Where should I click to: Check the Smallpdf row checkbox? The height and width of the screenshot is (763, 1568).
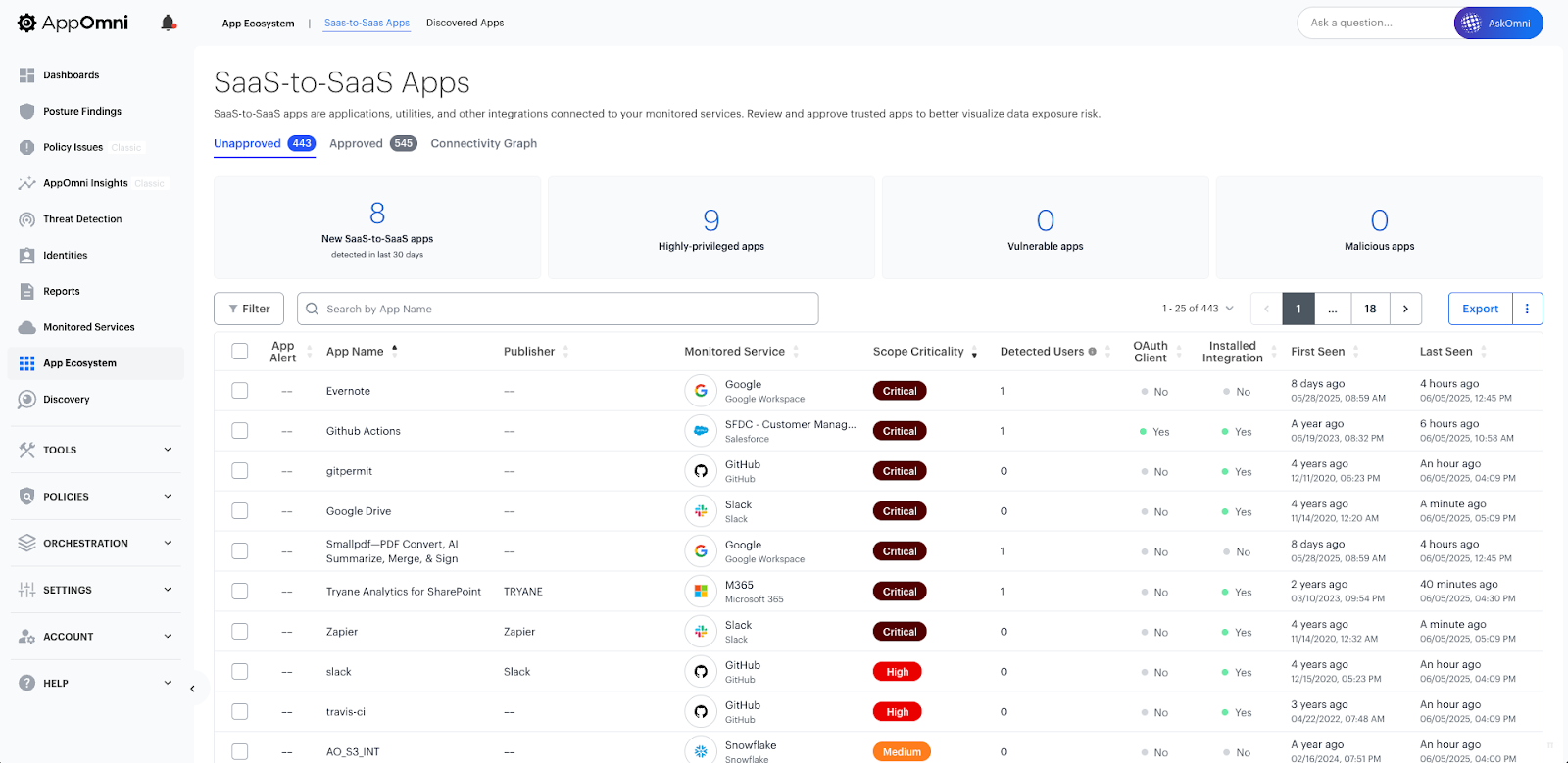pos(239,551)
